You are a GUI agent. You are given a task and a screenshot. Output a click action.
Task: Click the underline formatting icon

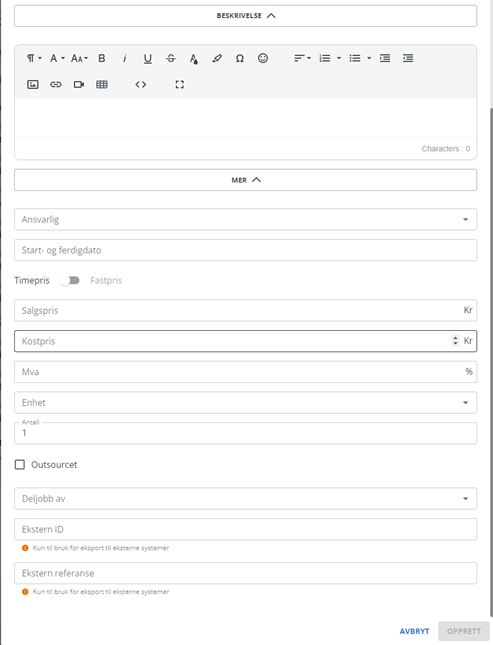click(x=148, y=58)
